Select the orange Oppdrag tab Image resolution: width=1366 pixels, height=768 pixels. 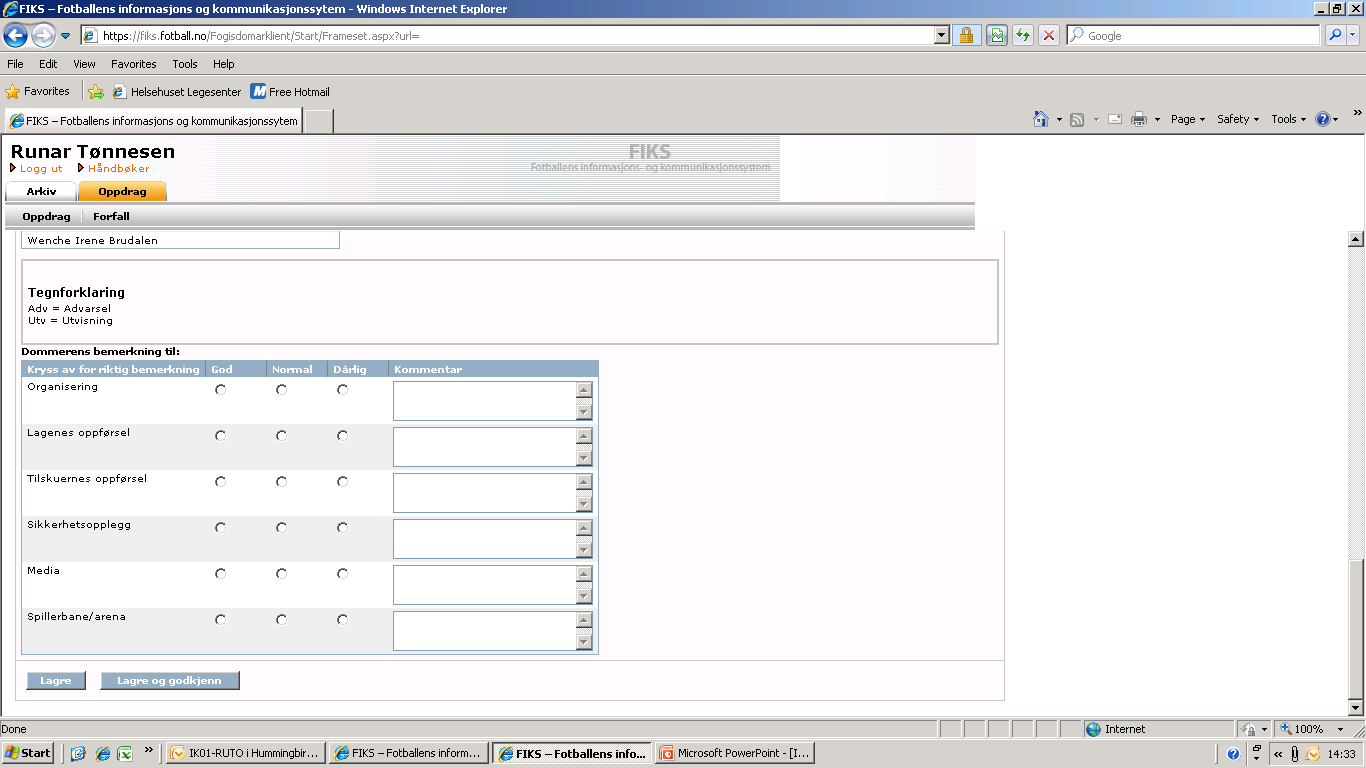tap(122, 191)
